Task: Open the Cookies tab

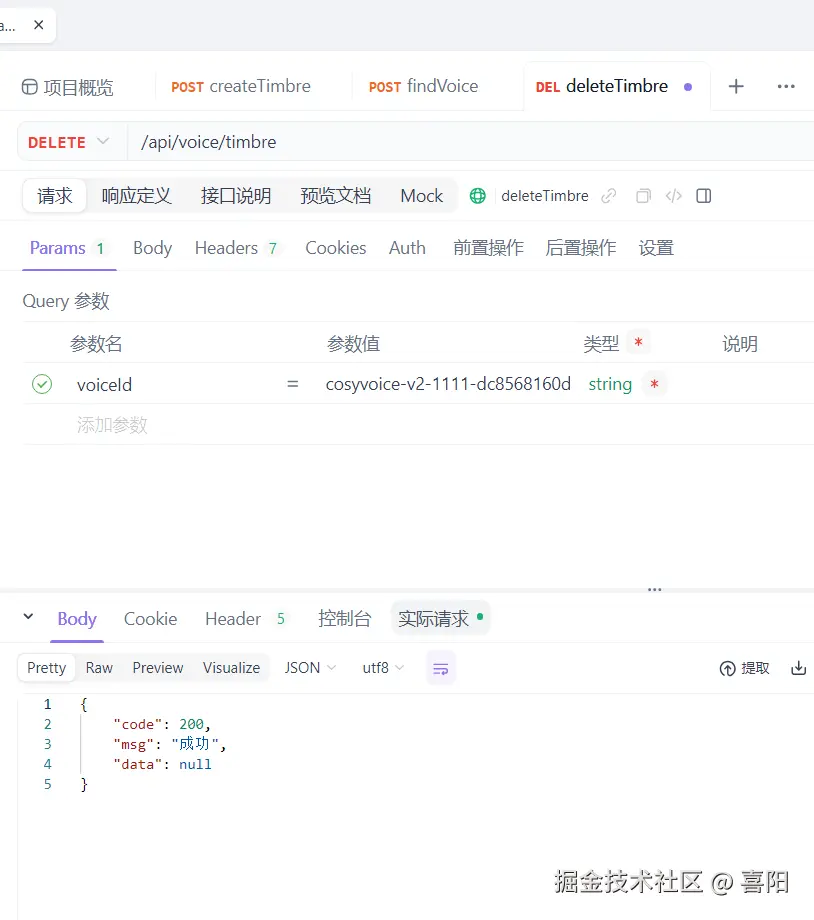Action: pos(336,248)
